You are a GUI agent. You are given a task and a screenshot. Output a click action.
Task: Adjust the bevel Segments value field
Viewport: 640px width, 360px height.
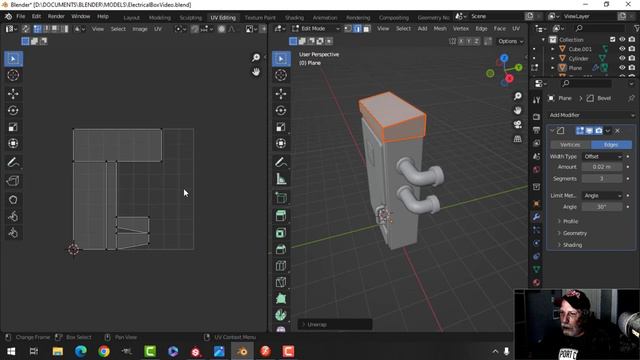tap(602, 178)
